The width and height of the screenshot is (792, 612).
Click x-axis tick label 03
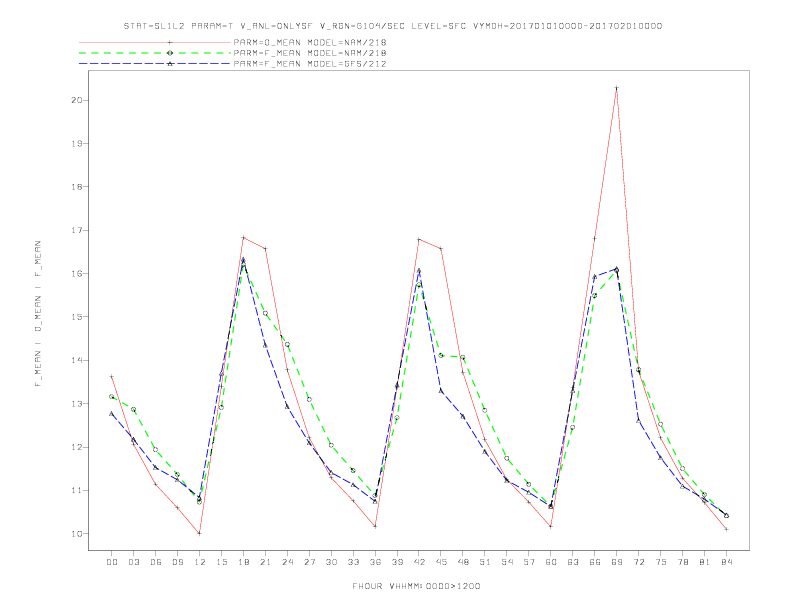133,562
